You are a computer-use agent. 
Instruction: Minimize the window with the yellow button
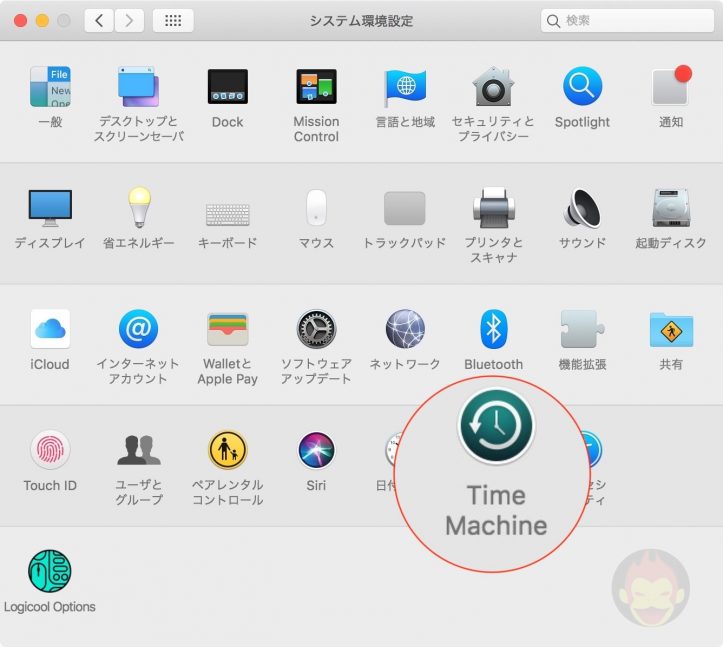tap(42, 20)
